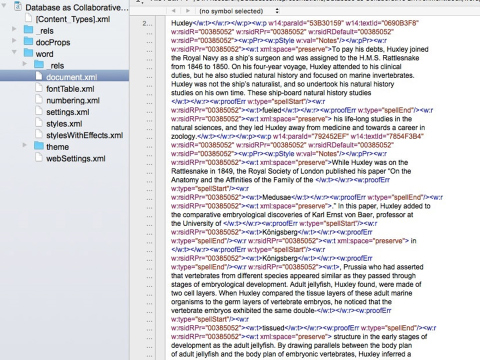Click the [Content_Types].xml file icon
This screenshot has width=480, height=360.
[x=29, y=18]
